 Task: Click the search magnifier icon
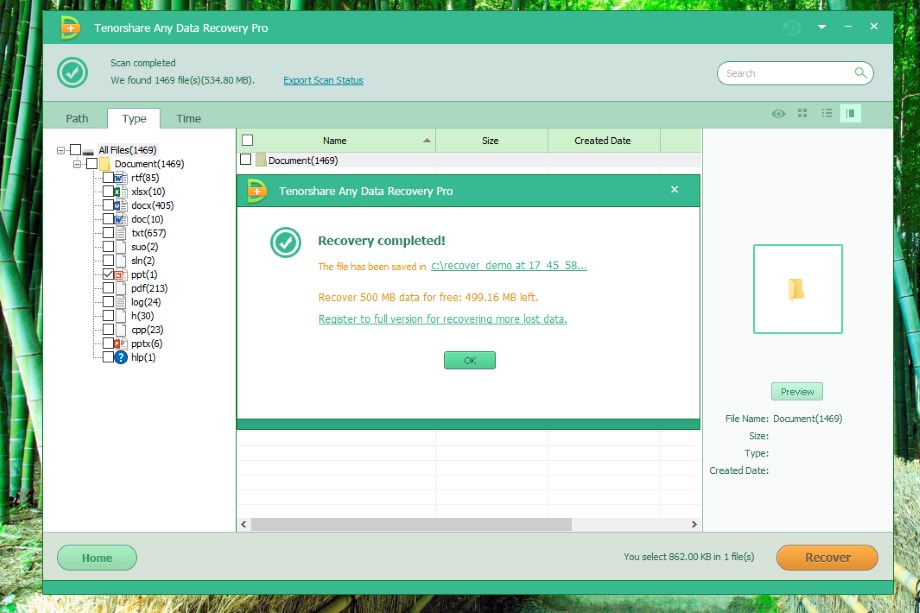860,73
